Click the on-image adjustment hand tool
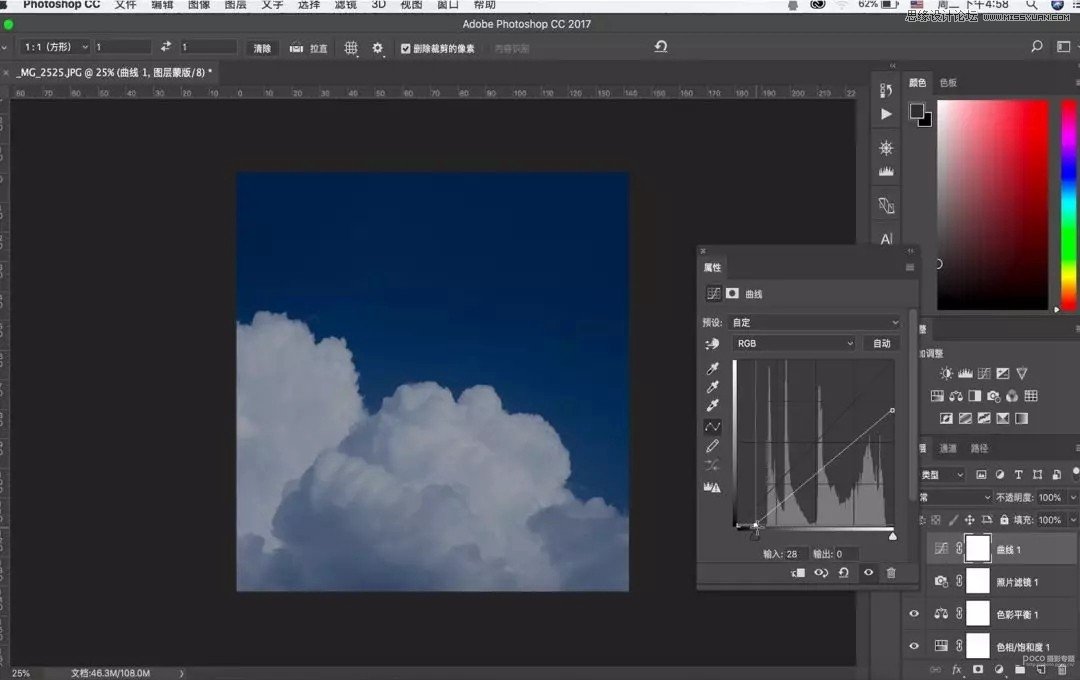The height and width of the screenshot is (680, 1080). (712, 344)
